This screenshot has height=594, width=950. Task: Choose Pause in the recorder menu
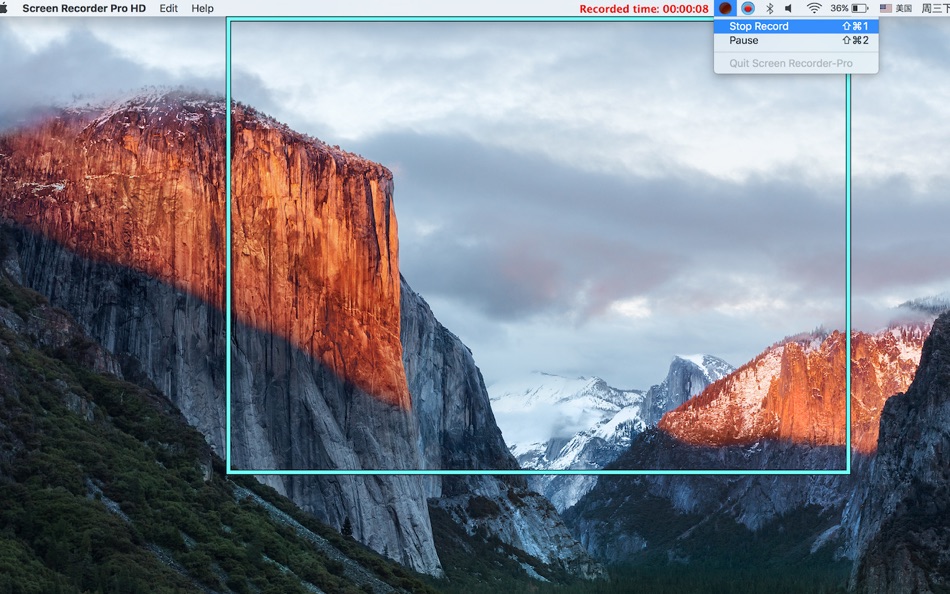click(796, 41)
